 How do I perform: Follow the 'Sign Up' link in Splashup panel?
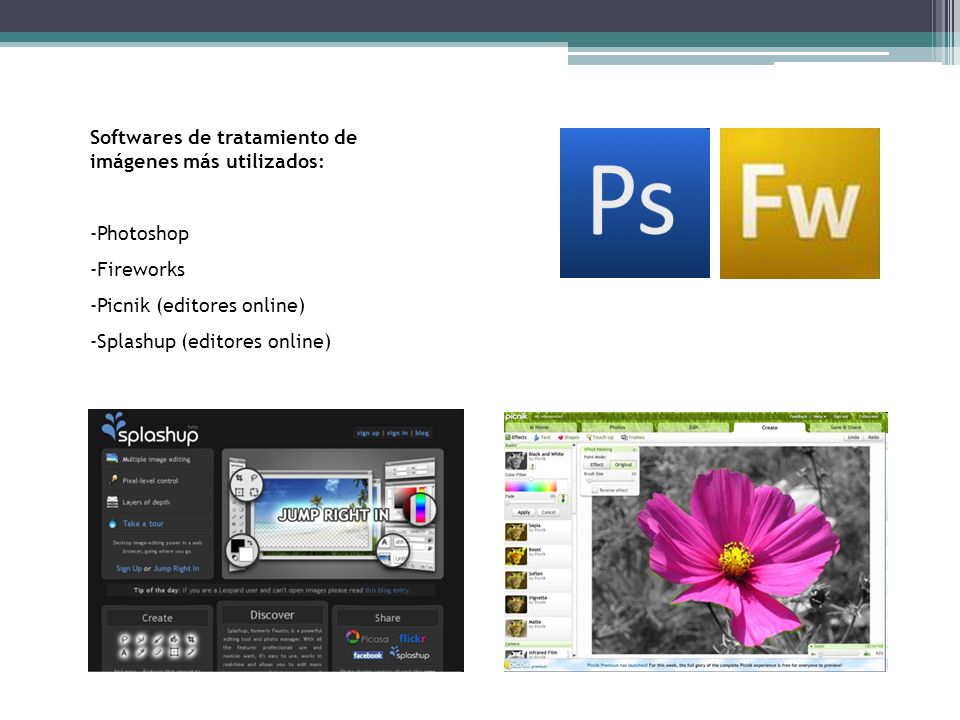pyautogui.click(x=129, y=568)
